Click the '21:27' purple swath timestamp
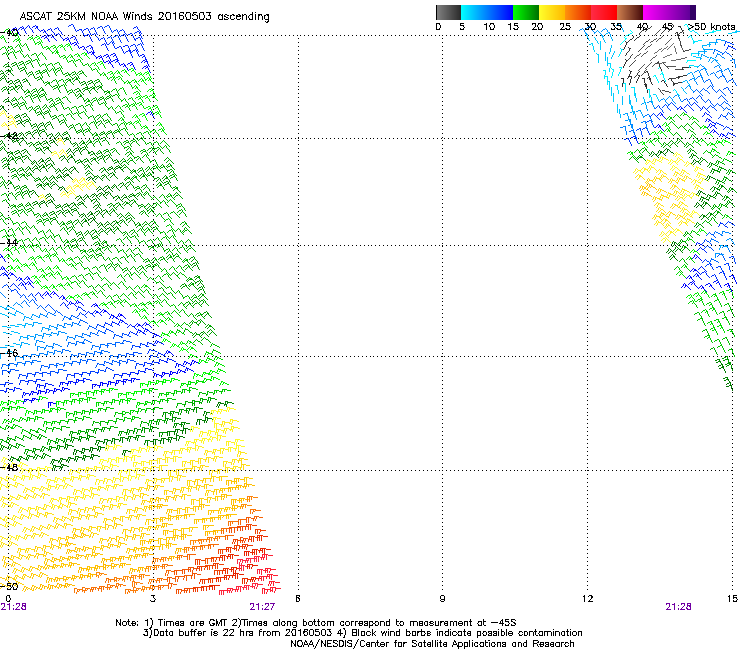Screen dimensions: 740x650 tap(262, 607)
